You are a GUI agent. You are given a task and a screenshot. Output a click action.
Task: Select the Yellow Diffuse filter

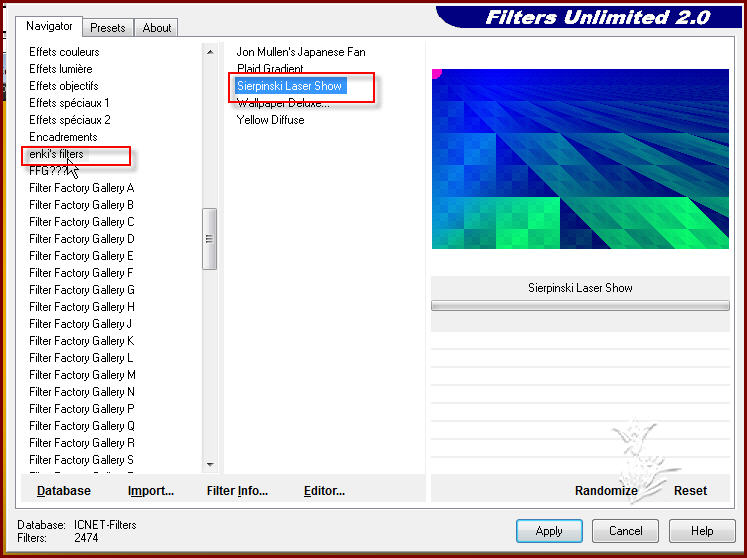[x=270, y=120]
